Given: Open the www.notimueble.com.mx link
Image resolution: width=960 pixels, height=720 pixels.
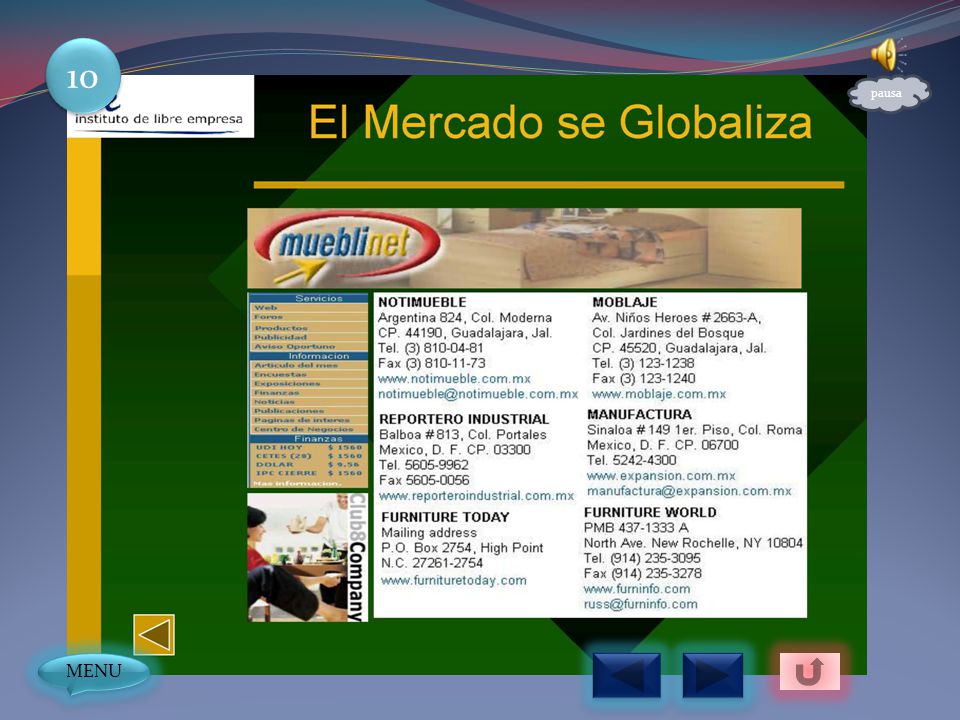Looking at the screenshot, I should coord(454,379).
